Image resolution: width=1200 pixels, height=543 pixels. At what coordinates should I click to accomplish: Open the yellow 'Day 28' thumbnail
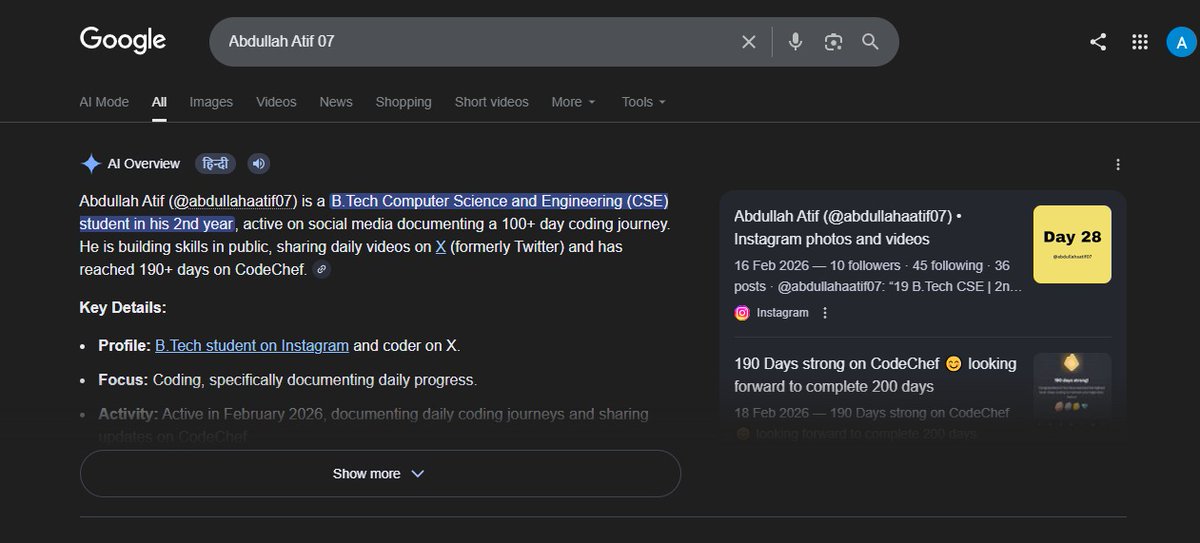pyautogui.click(x=1072, y=244)
